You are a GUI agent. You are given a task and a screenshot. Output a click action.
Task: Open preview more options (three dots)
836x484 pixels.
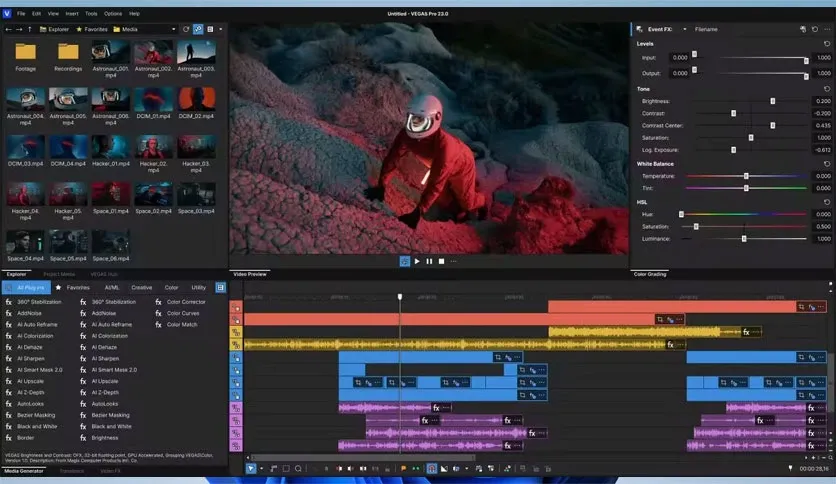click(x=454, y=261)
